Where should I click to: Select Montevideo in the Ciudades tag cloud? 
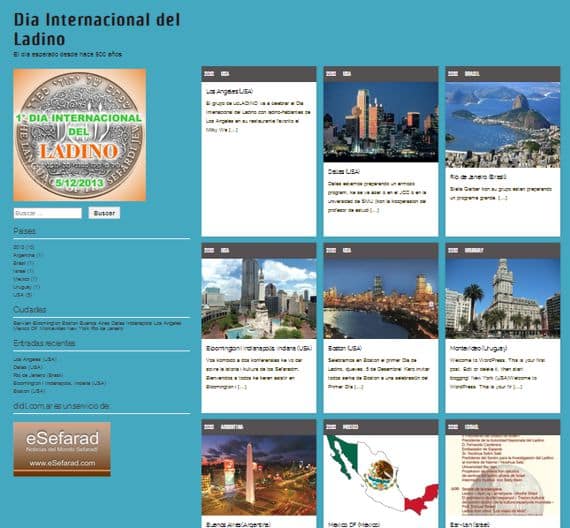tap(53, 328)
